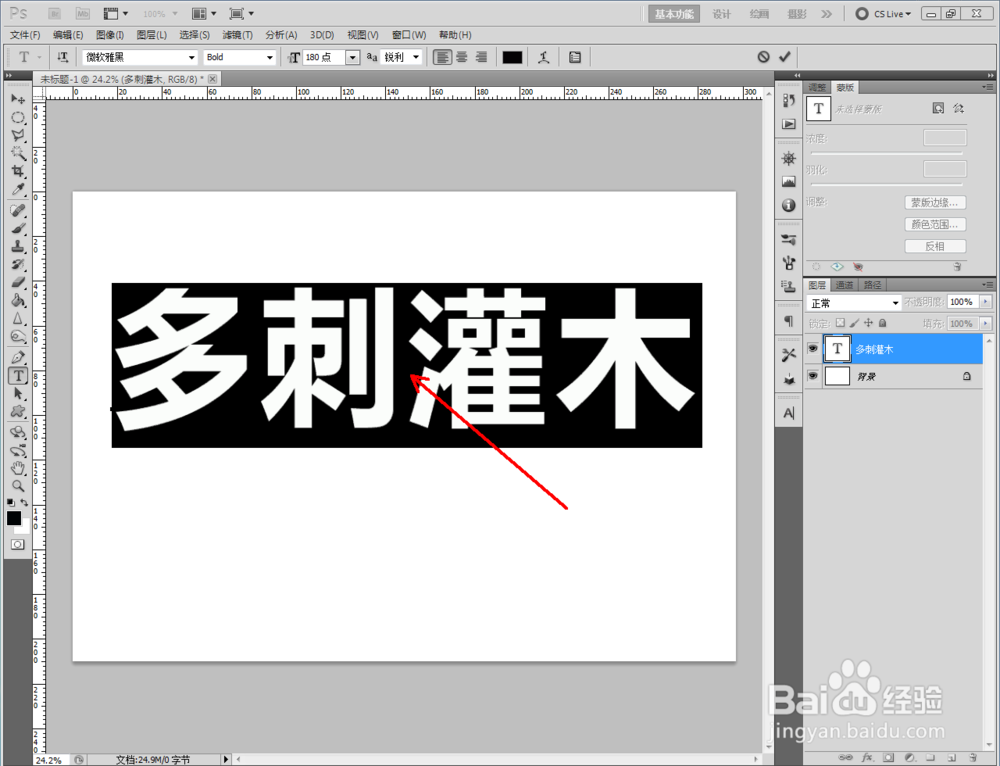The height and width of the screenshot is (766, 1000).
Task: Toggle text orientation icon
Action: click(x=62, y=57)
